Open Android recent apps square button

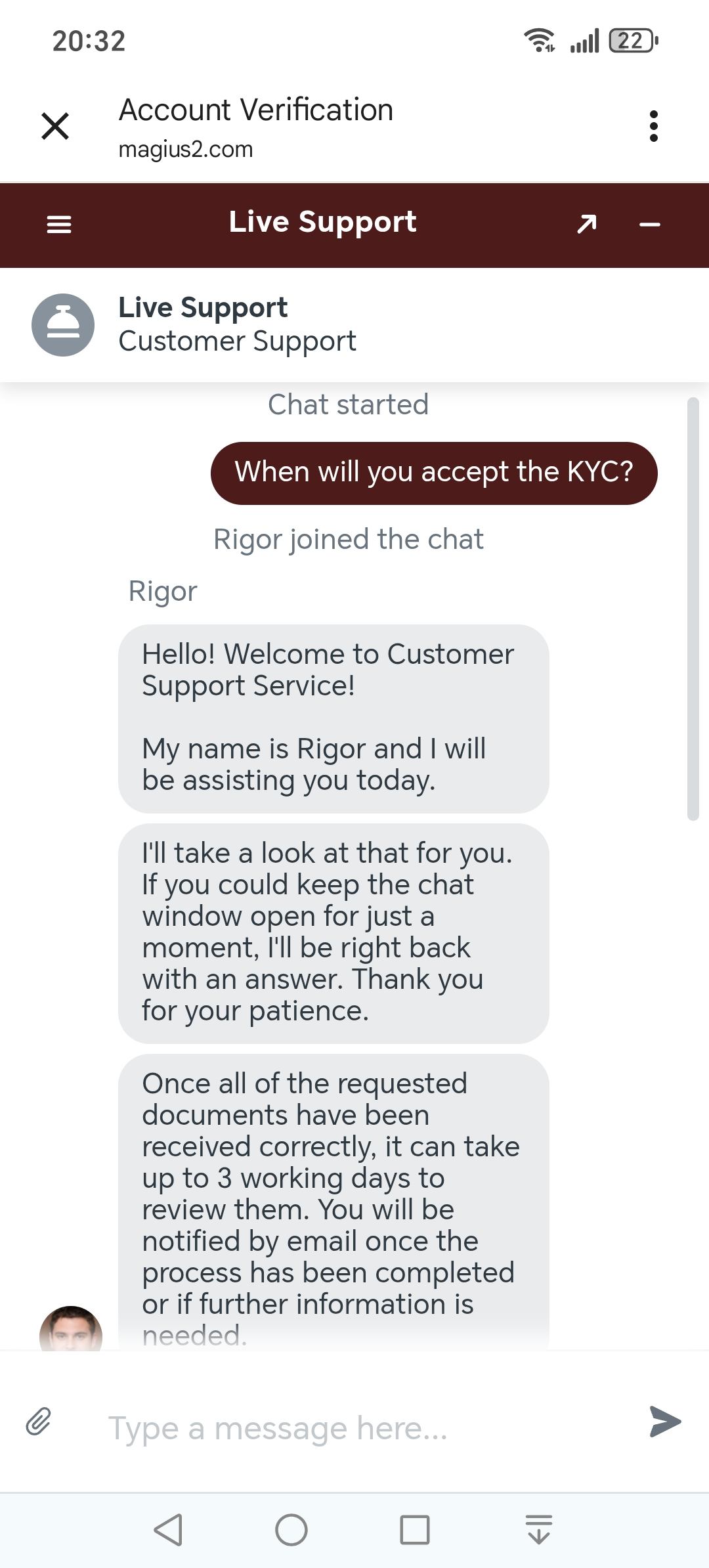414,1530
